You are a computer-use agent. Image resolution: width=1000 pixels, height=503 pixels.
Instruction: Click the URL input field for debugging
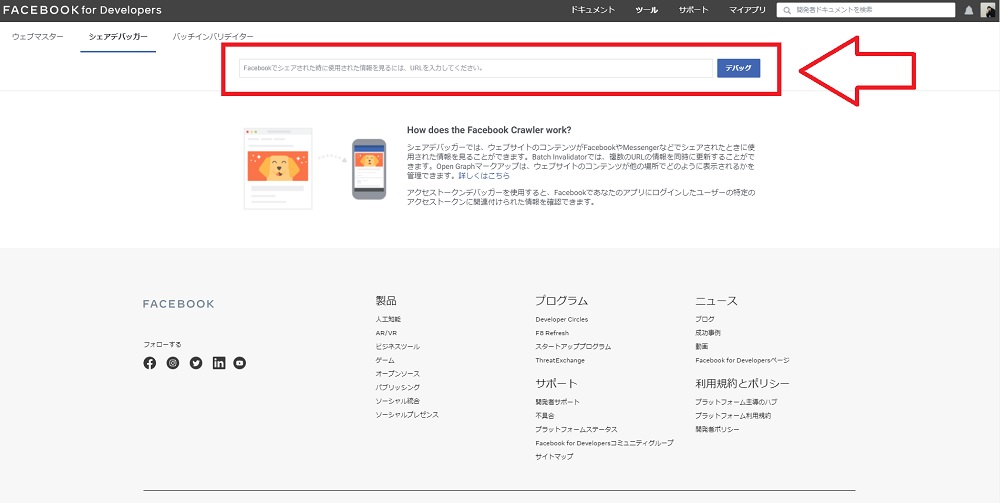(x=476, y=68)
